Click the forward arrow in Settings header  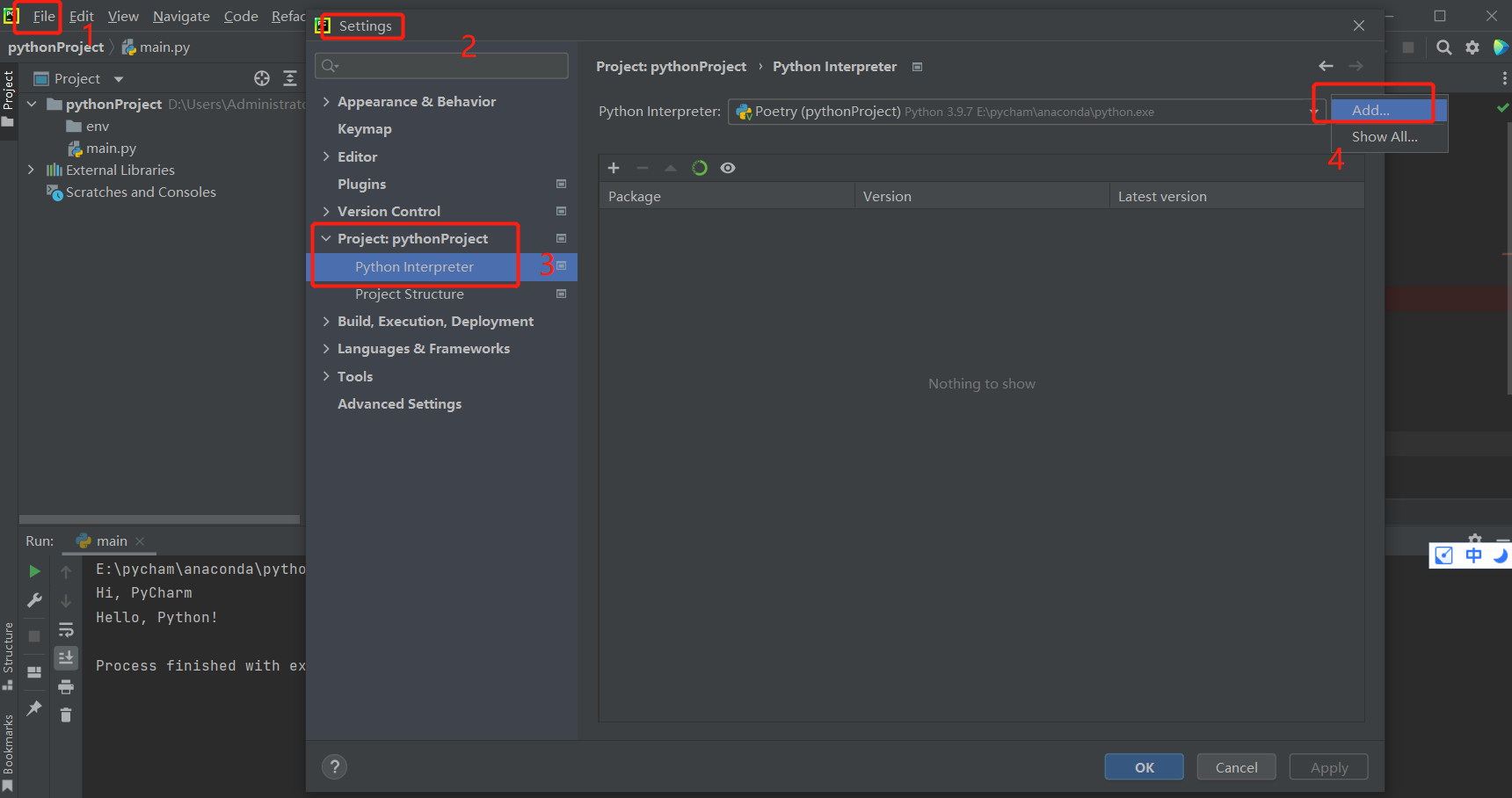[1356, 66]
